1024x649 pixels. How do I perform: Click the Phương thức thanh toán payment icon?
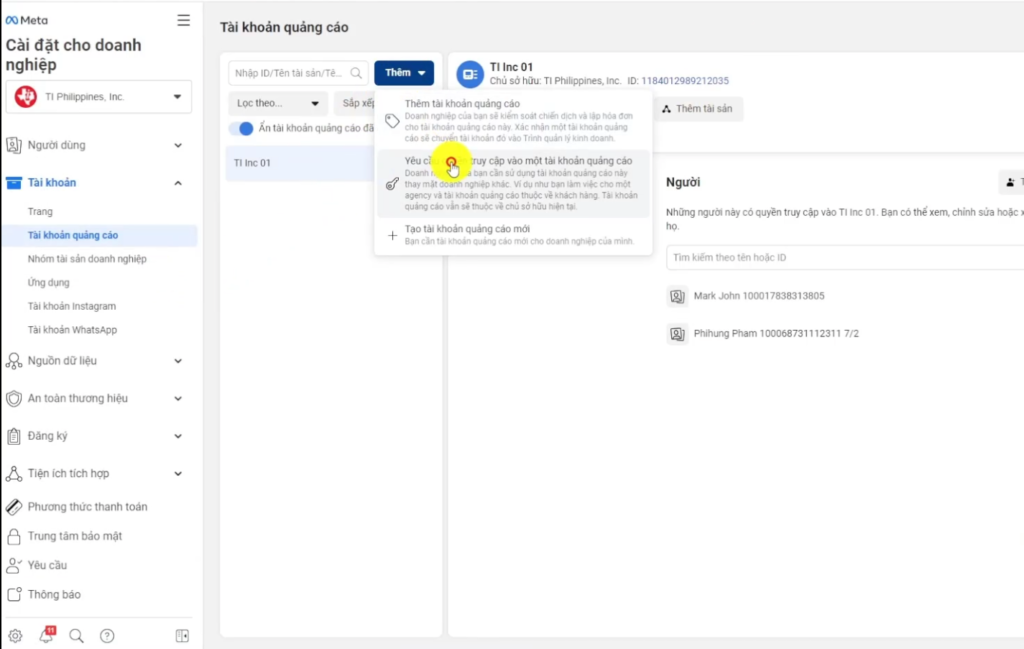click(x=14, y=507)
